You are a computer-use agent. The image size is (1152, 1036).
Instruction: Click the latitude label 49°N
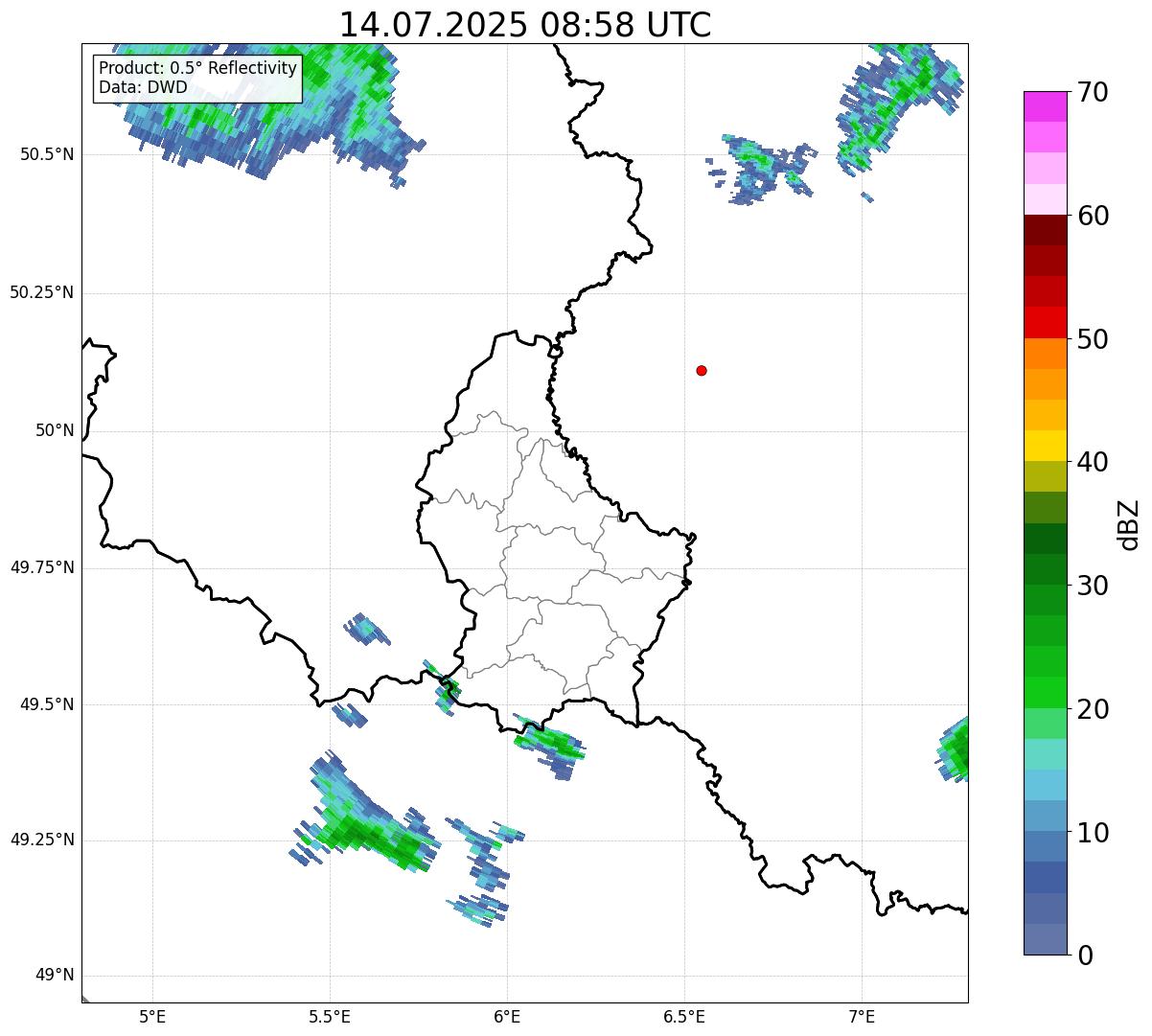click(55, 976)
